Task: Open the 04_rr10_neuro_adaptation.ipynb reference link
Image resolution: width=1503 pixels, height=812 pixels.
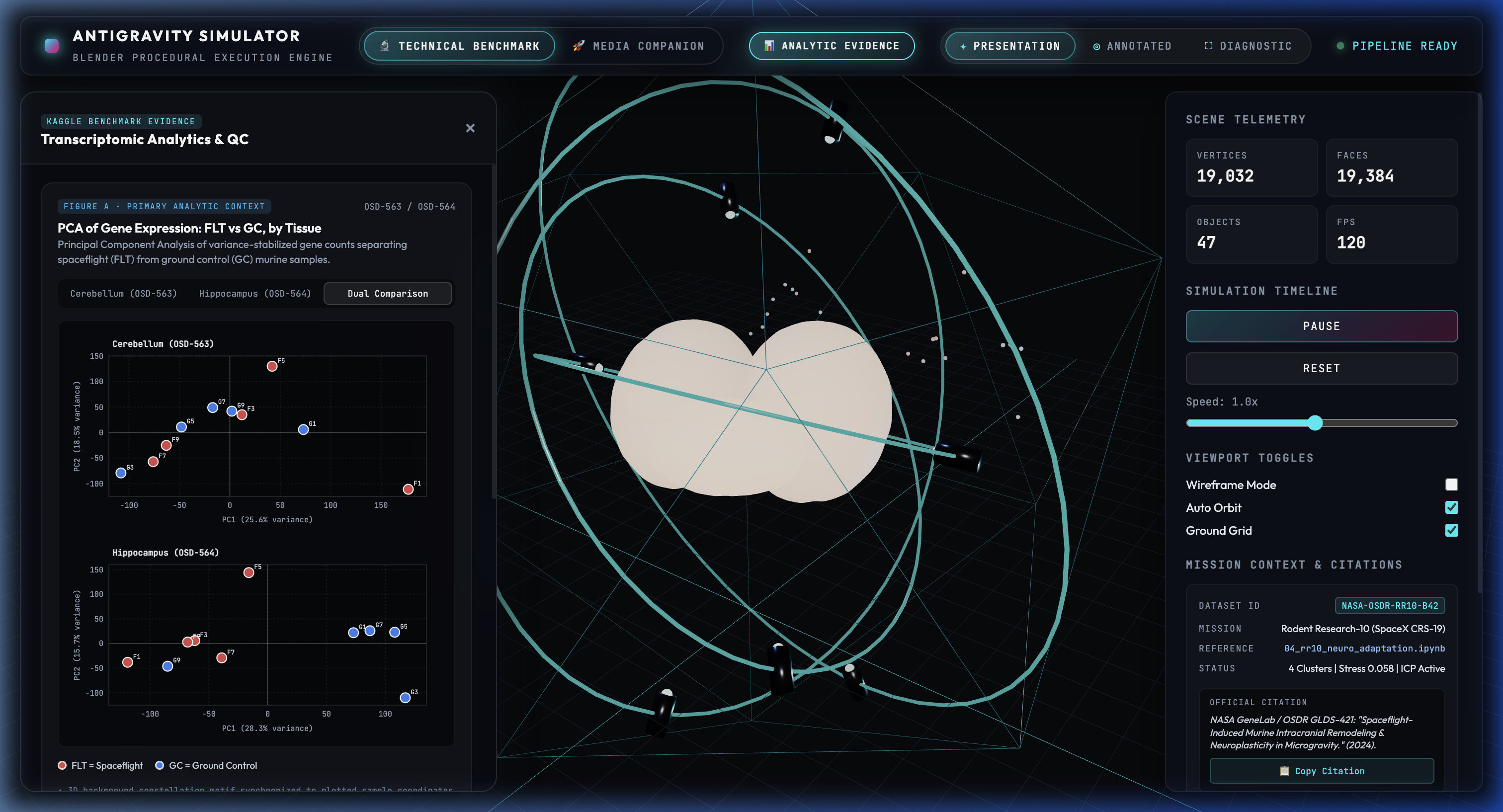Action: (x=1364, y=648)
